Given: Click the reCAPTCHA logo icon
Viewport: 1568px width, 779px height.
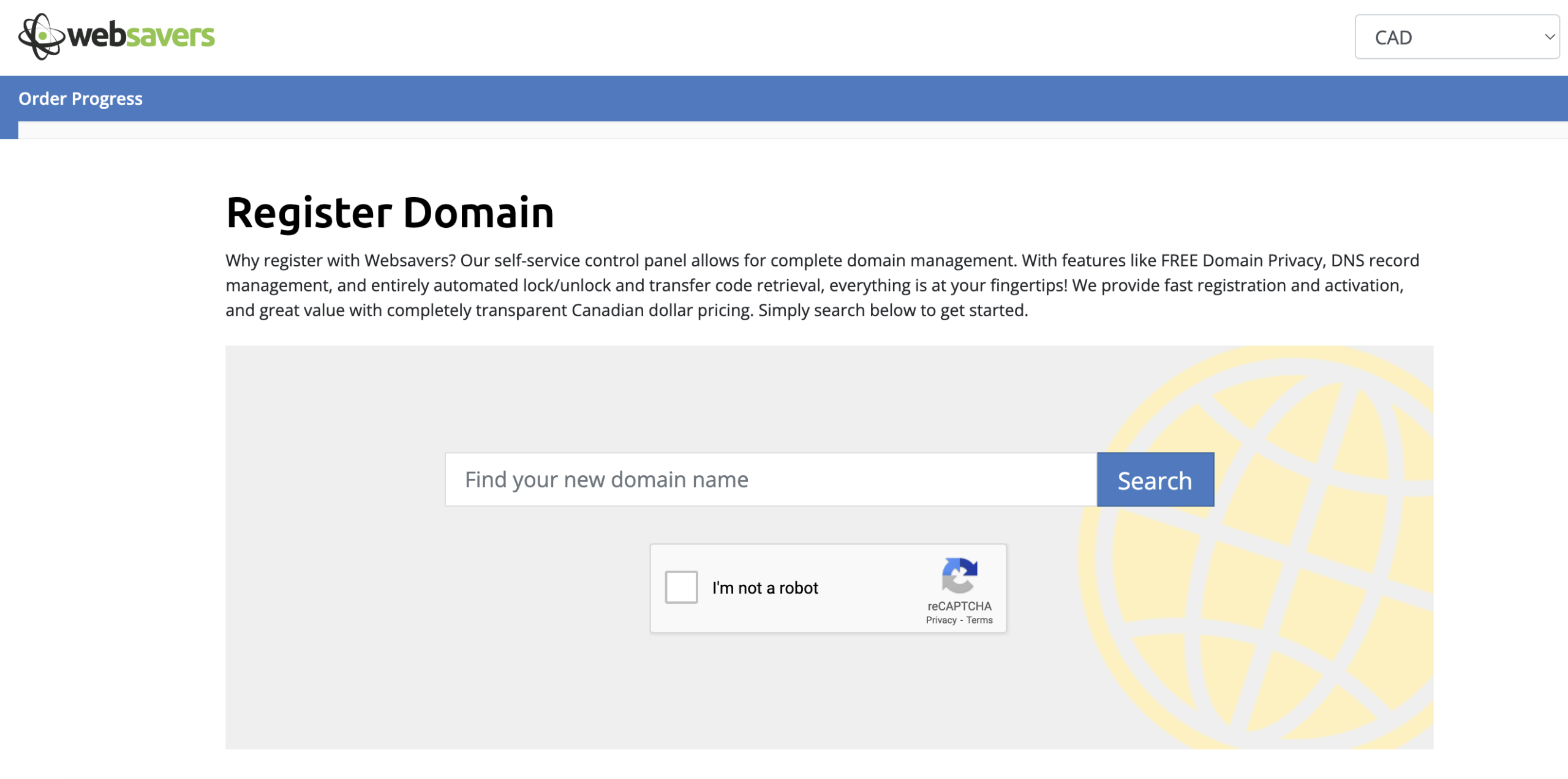Looking at the screenshot, I should click(959, 576).
